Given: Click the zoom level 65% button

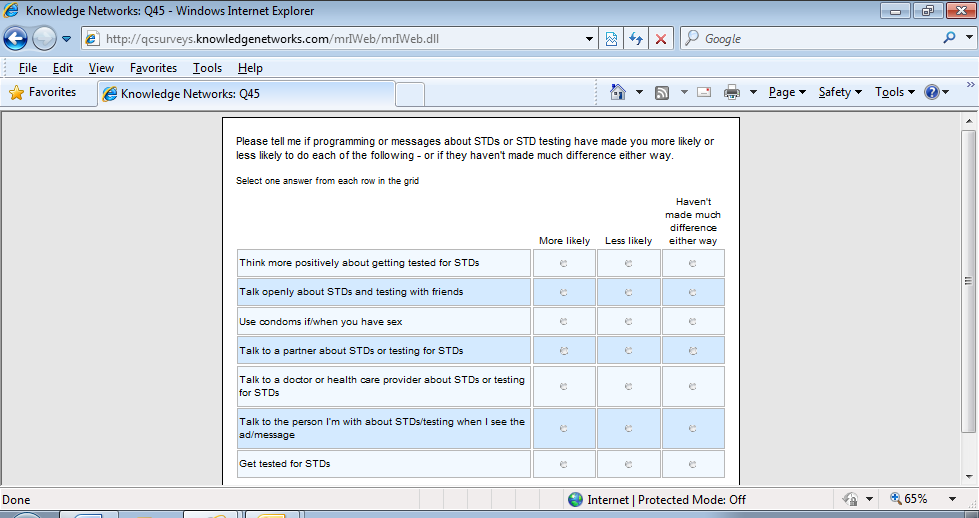Looking at the screenshot, I should 909,499.
